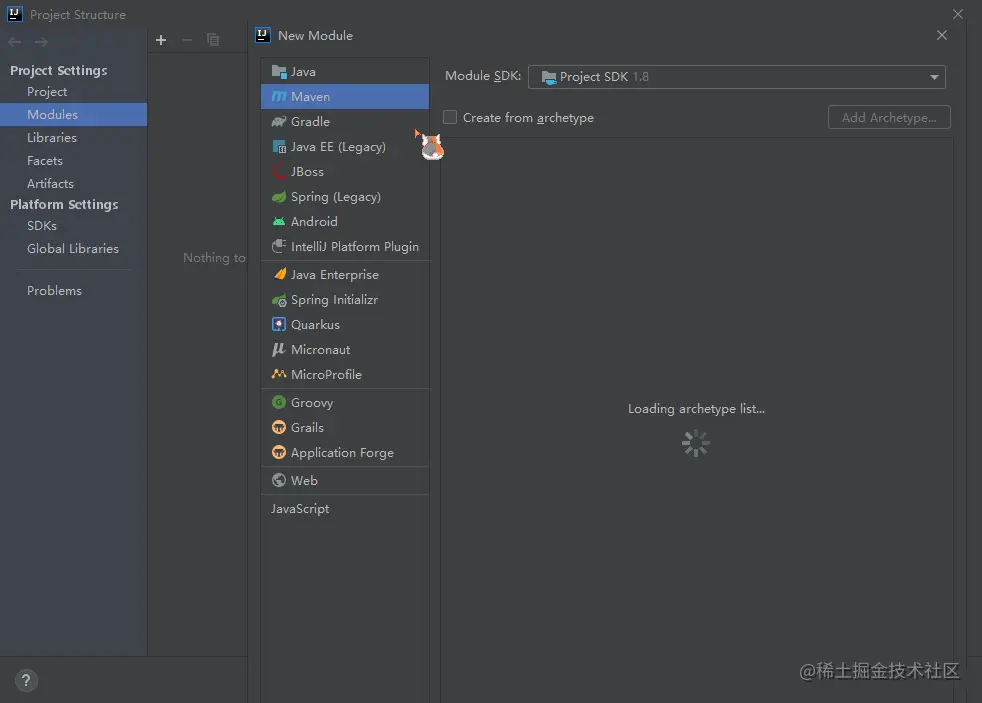Enable Create from archetype checkbox
This screenshot has width=982, height=703.
(x=450, y=117)
